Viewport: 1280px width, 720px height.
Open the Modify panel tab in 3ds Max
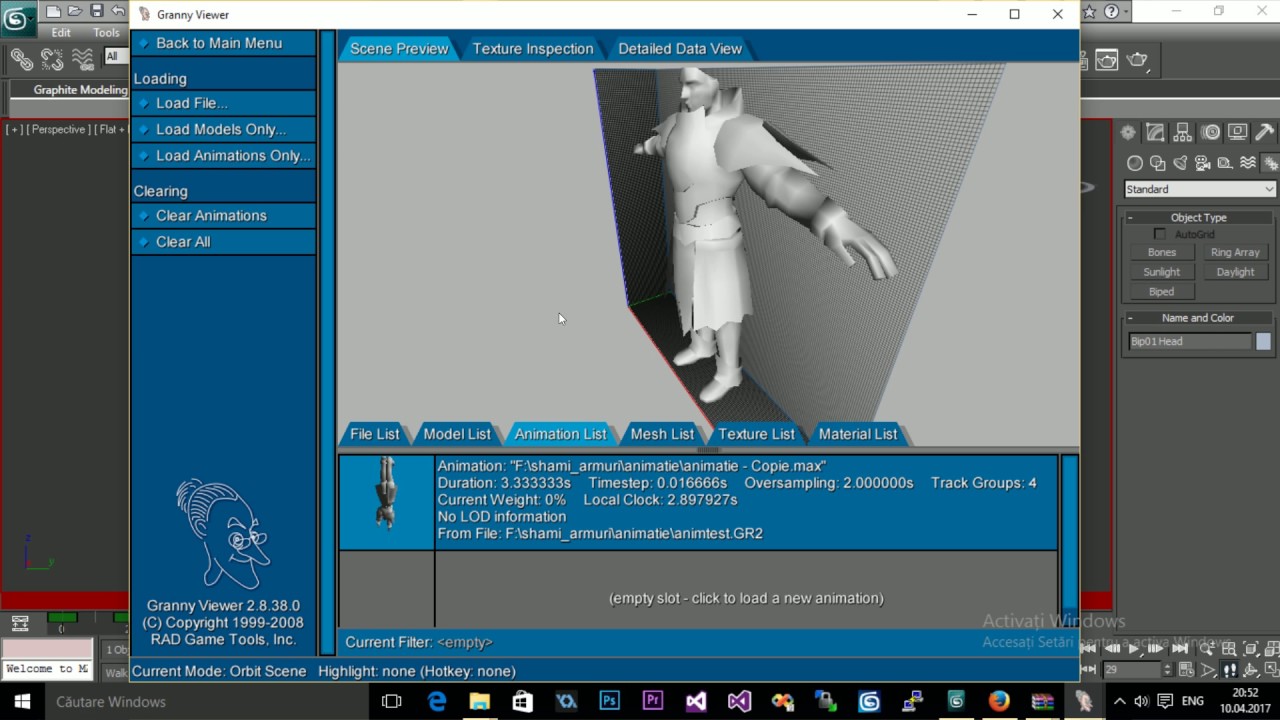pos(1155,132)
